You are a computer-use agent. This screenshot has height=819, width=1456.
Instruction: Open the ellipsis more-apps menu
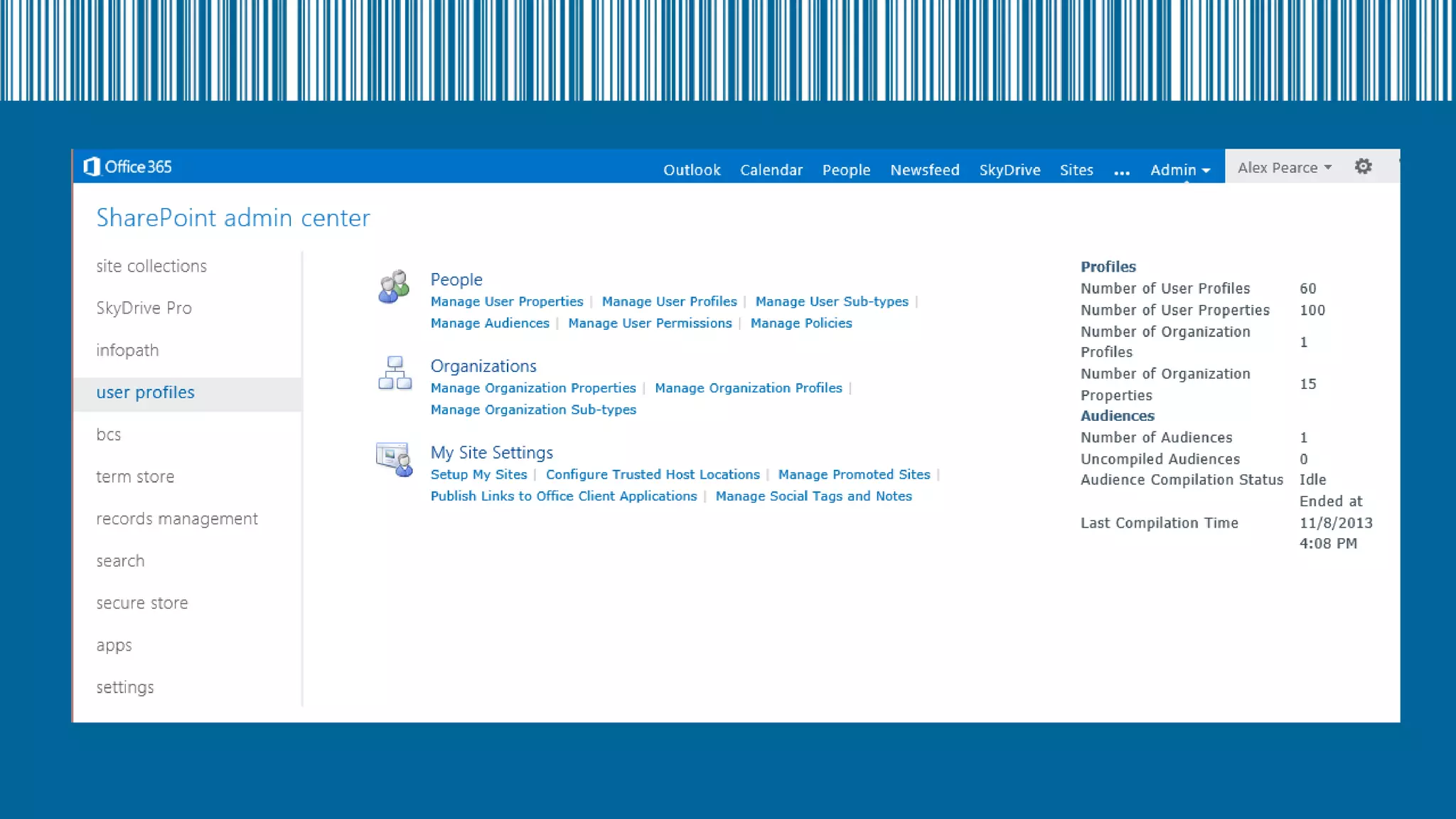(x=1121, y=171)
